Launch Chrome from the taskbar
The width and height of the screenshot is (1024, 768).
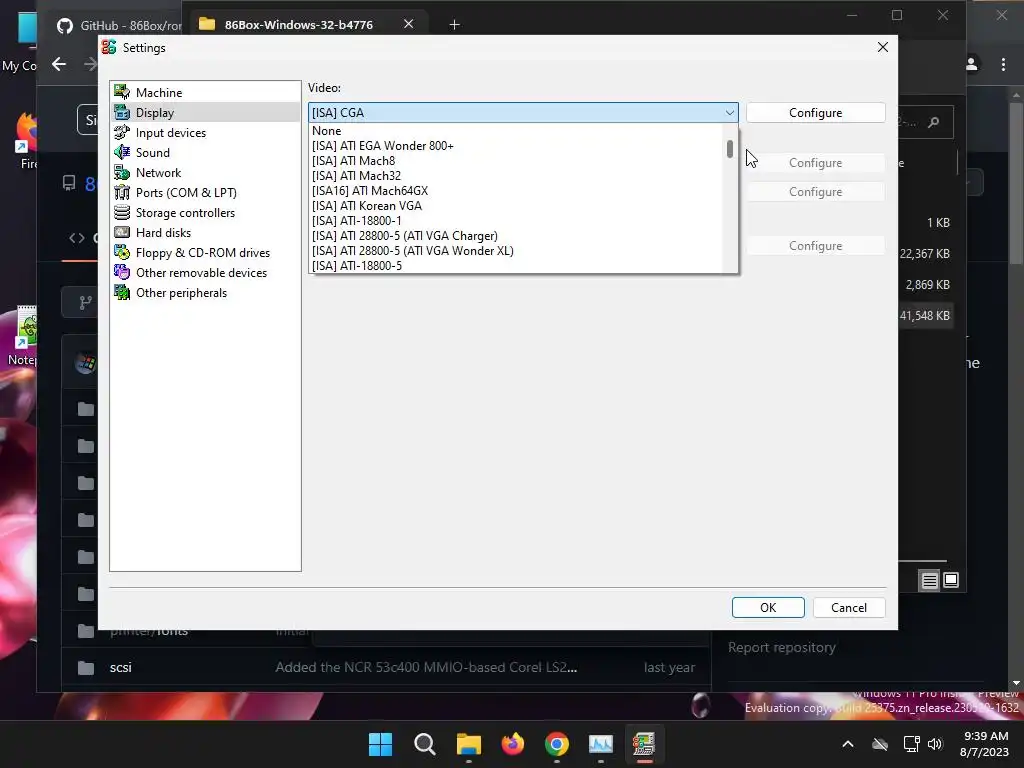point(556,744)
